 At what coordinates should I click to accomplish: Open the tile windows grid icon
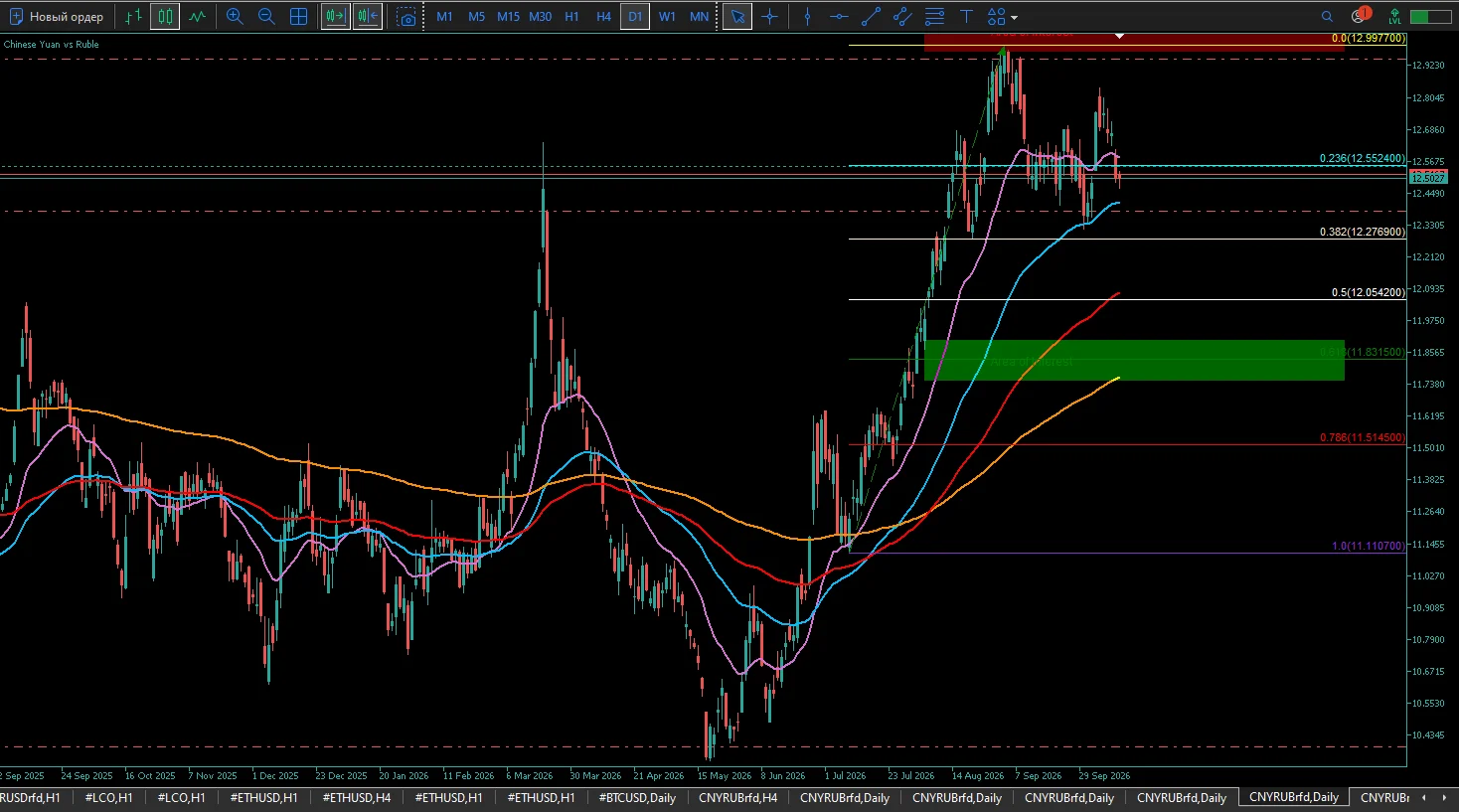pyautogui.click(x=298, y=17)
